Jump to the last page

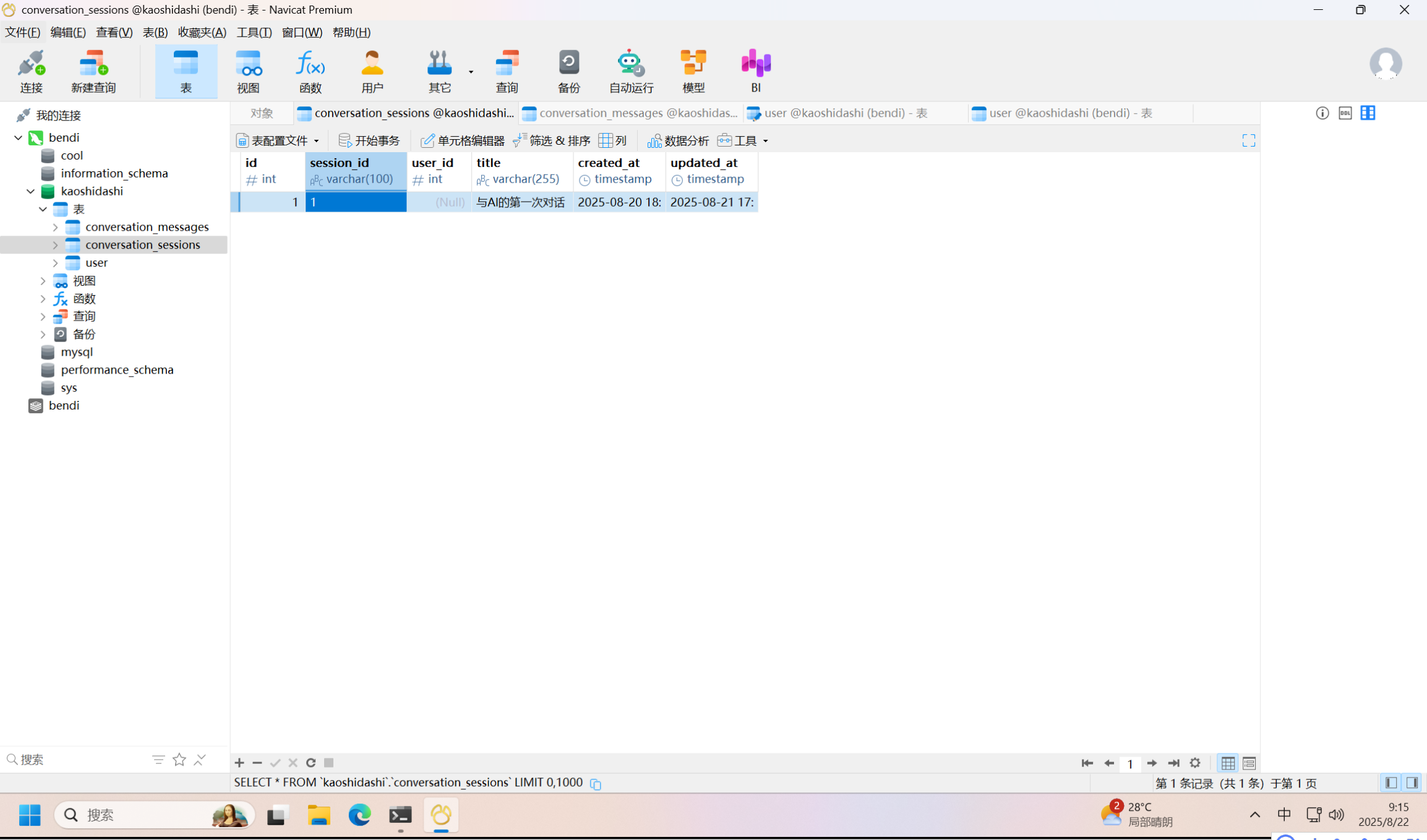[1173, 763]
